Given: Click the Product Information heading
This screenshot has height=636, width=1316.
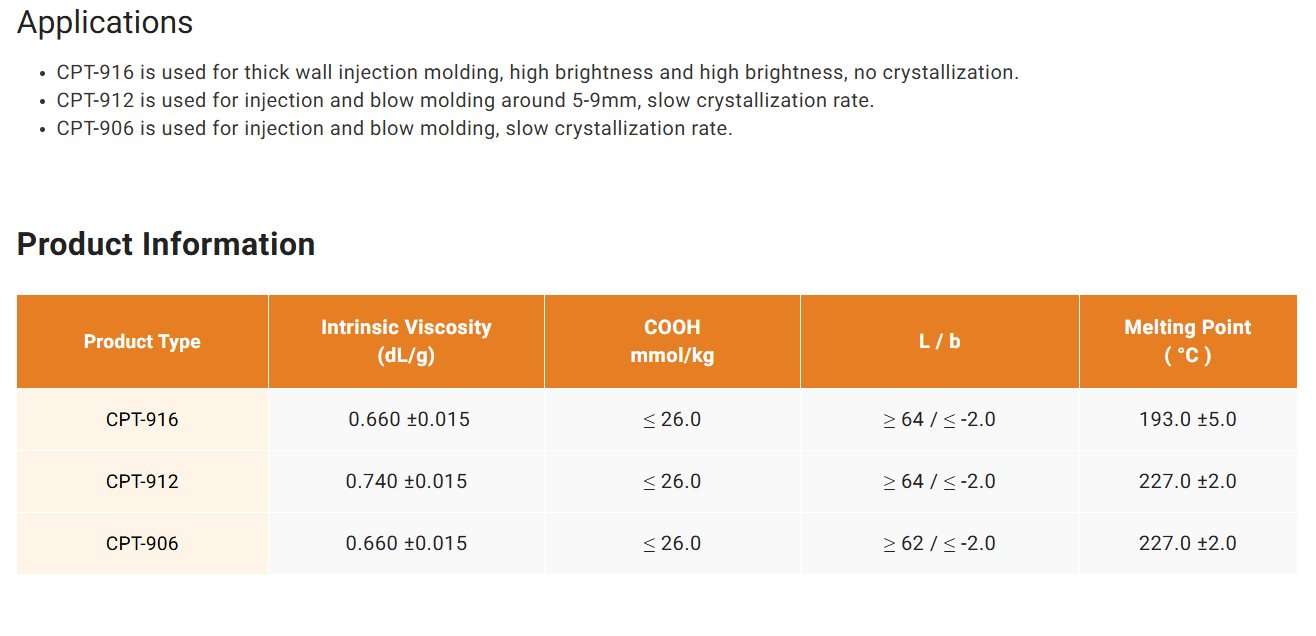Looking at the screenshot, I should (166, 244).
